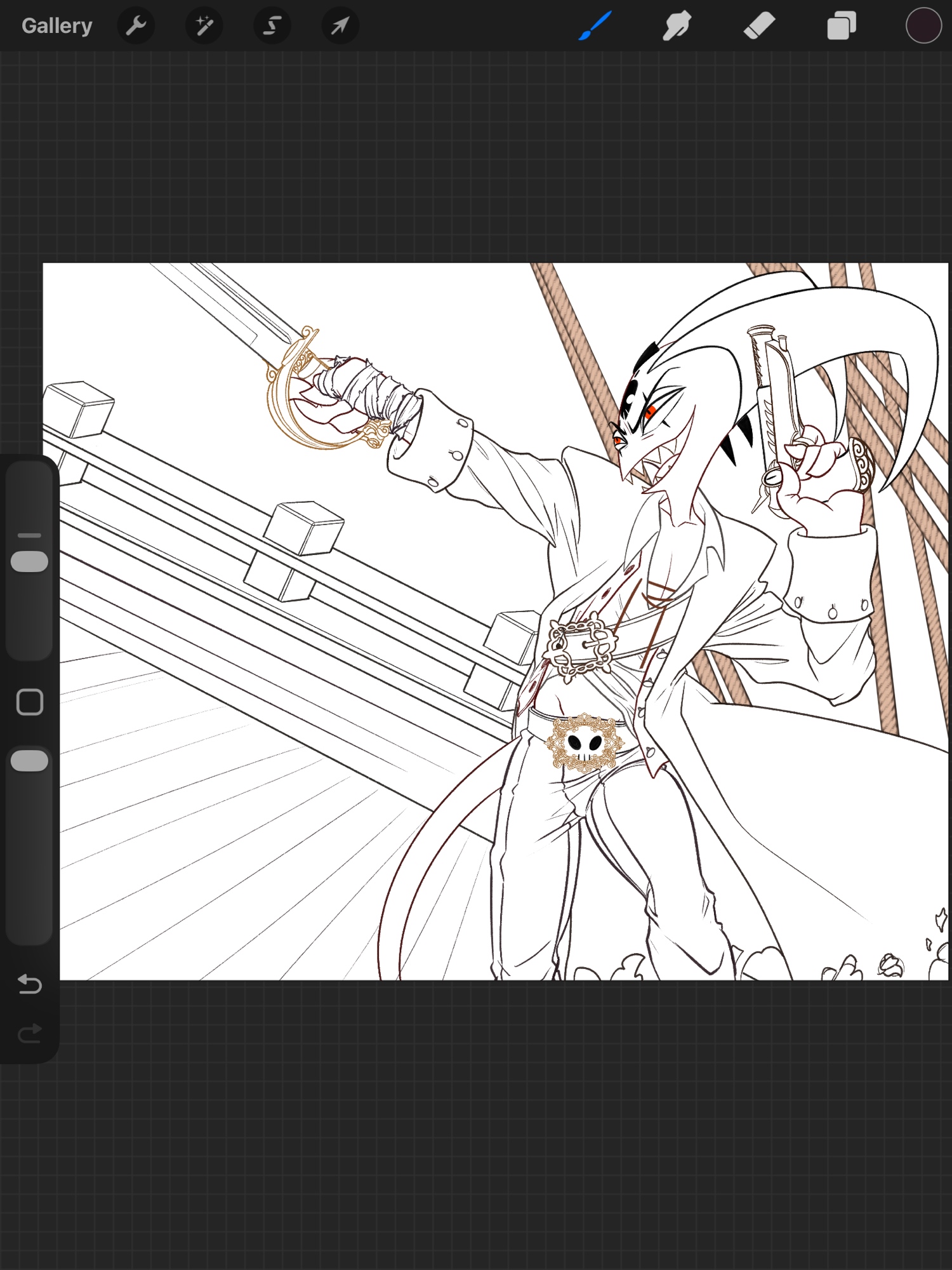952x1270 pixels.
Task: Select the Brush tool
Action: point(595,26)
